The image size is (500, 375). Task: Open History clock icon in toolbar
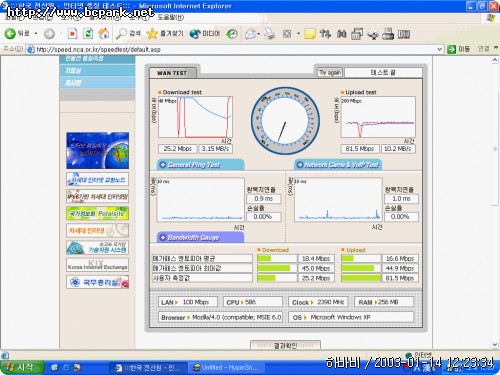[232, 34]
